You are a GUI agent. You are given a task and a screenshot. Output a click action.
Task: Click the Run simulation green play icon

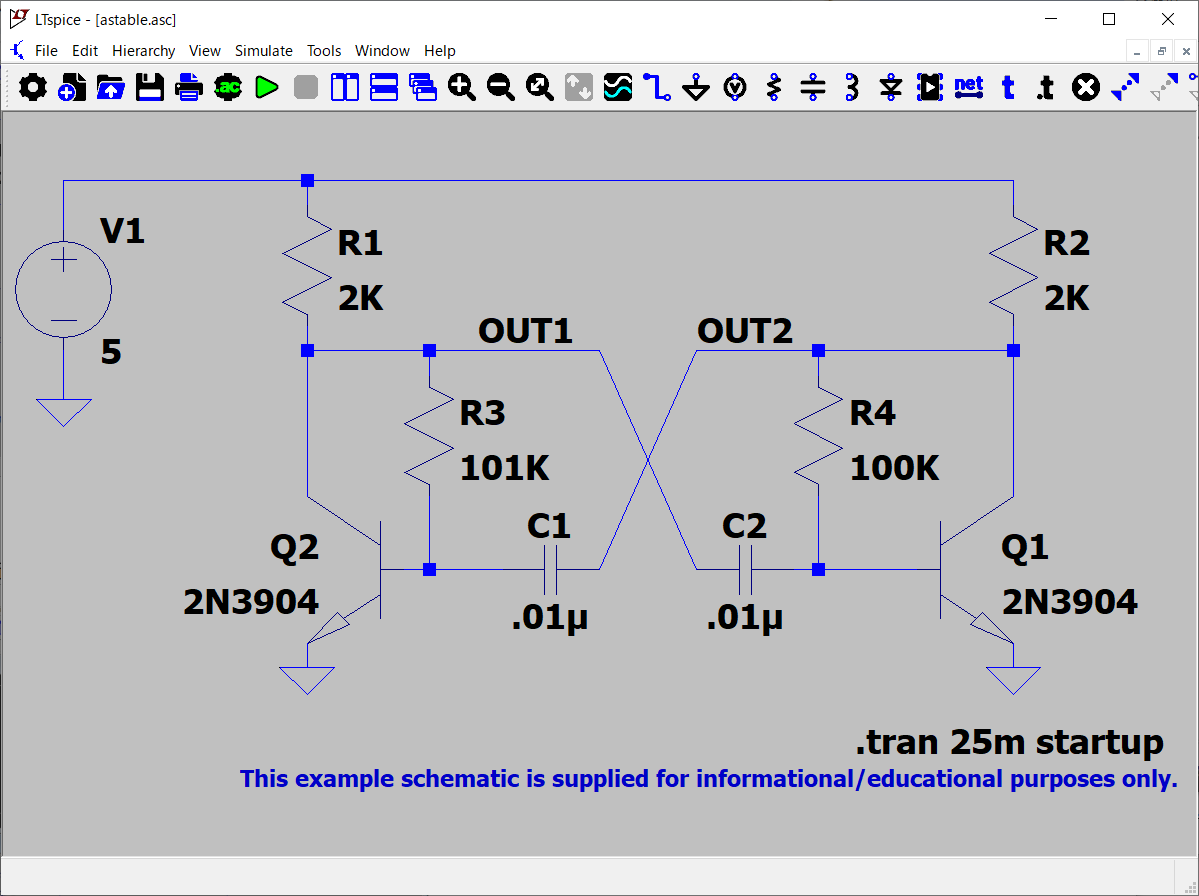point(266,88)
